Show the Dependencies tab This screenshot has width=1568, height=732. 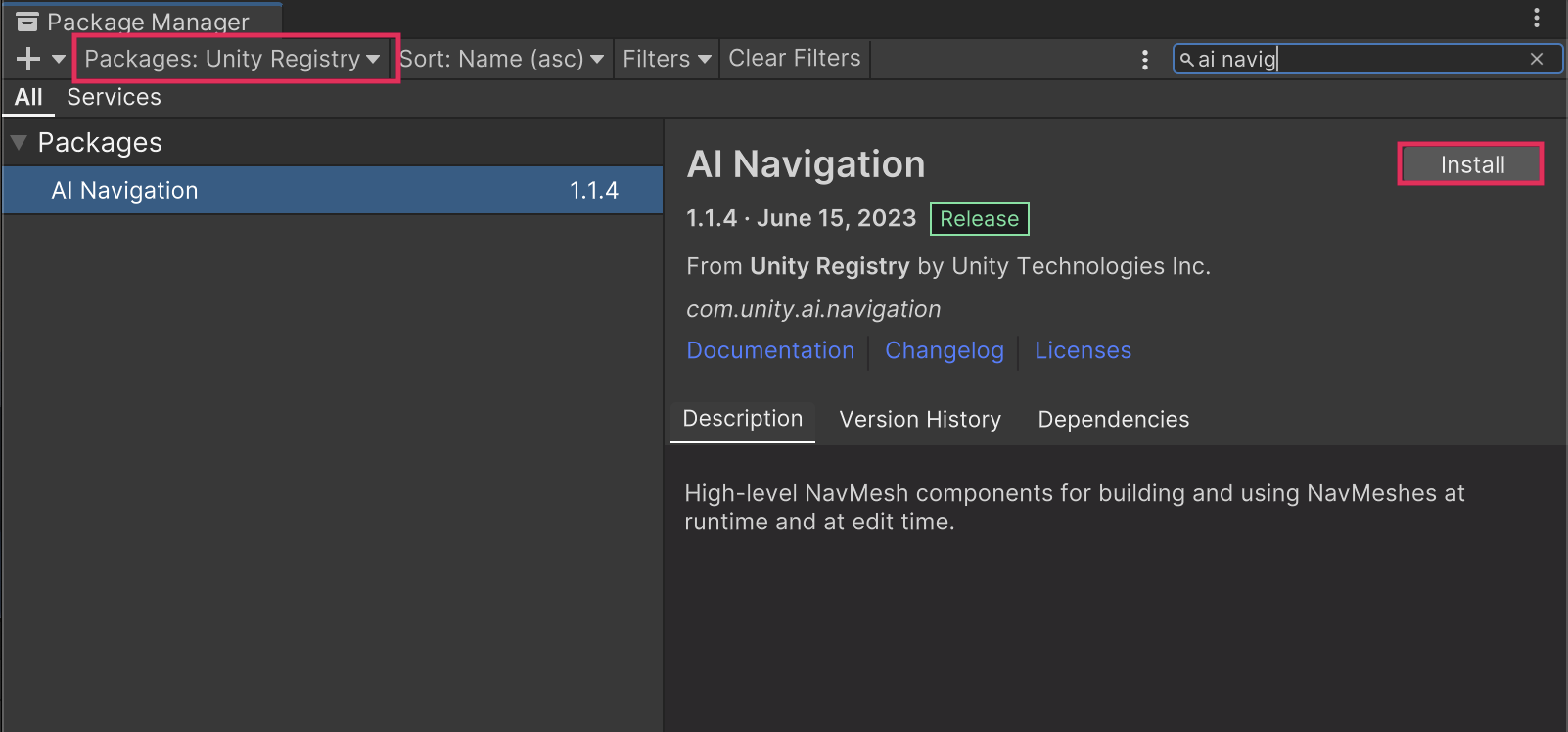(x=1113, y=419)
